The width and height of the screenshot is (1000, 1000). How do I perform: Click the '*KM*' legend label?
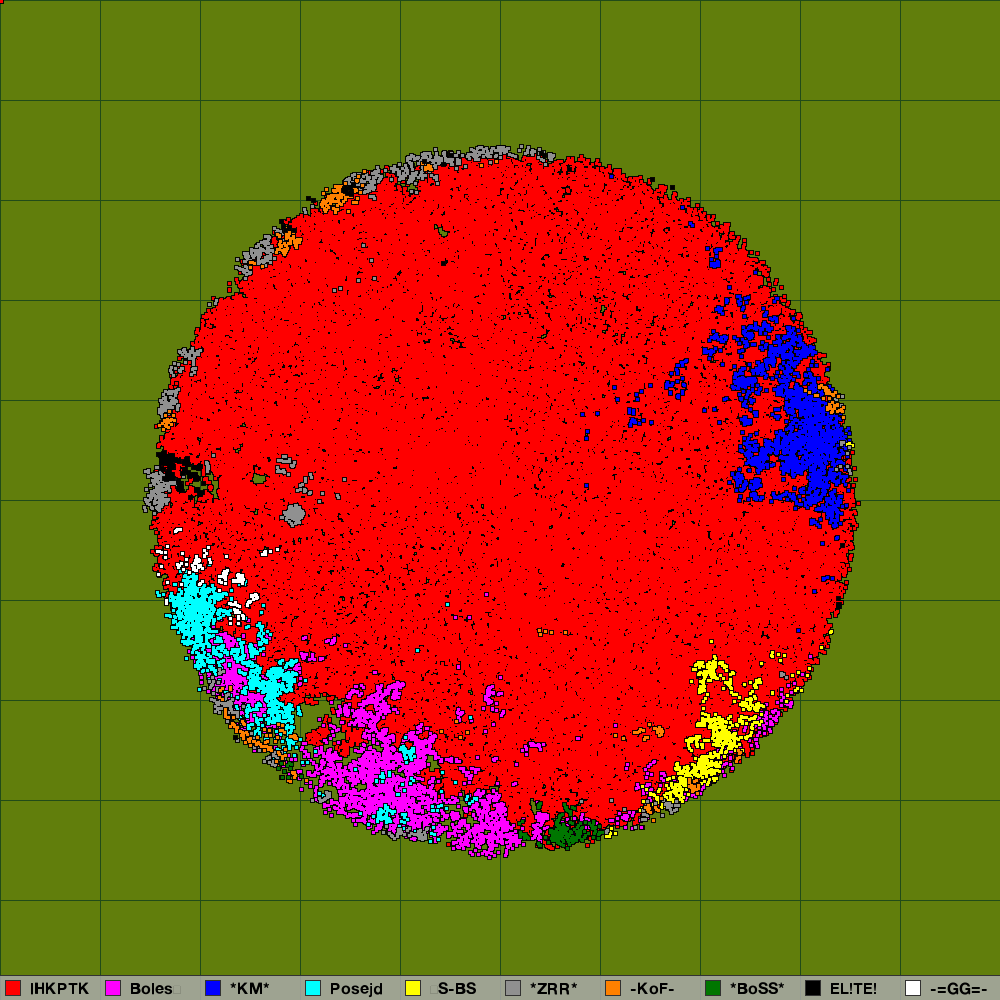point(249,989)
